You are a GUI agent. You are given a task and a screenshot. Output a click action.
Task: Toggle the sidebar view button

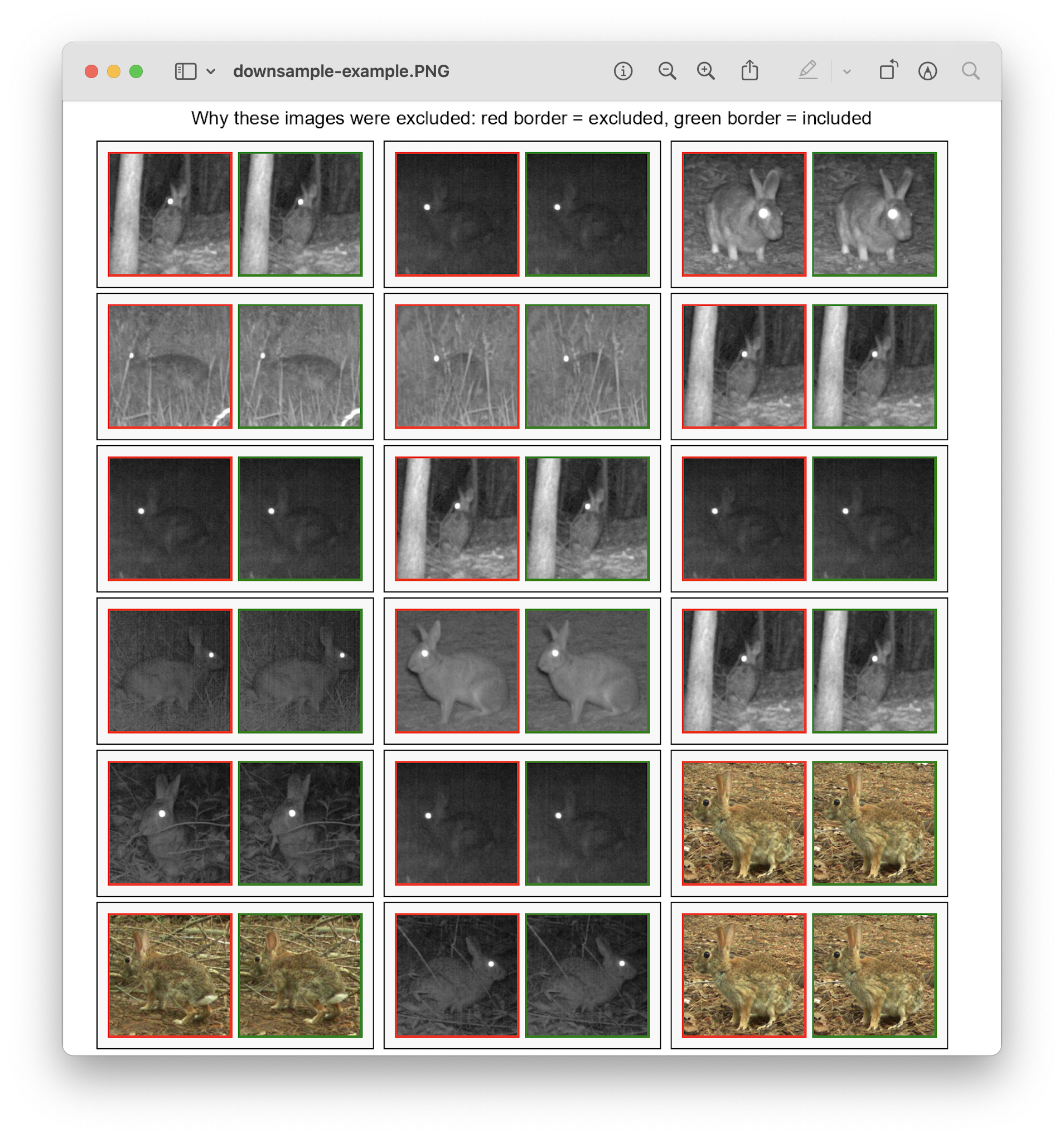[186, 71]
